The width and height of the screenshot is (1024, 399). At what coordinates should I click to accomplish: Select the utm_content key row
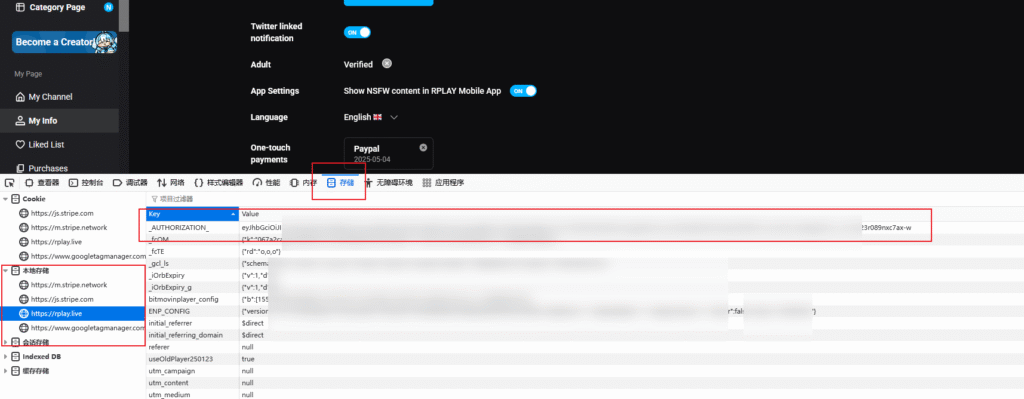point(584,383)
